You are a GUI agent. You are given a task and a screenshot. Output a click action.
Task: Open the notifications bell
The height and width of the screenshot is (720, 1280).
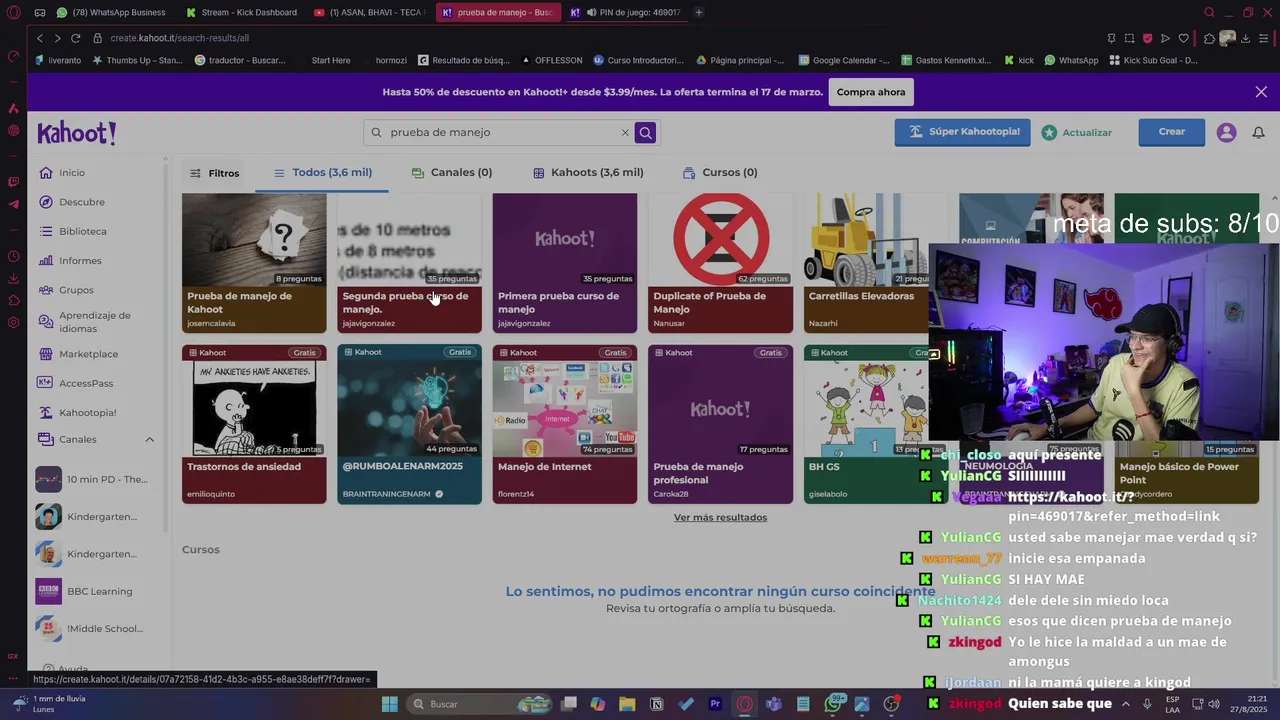(x=1258, y=132)
